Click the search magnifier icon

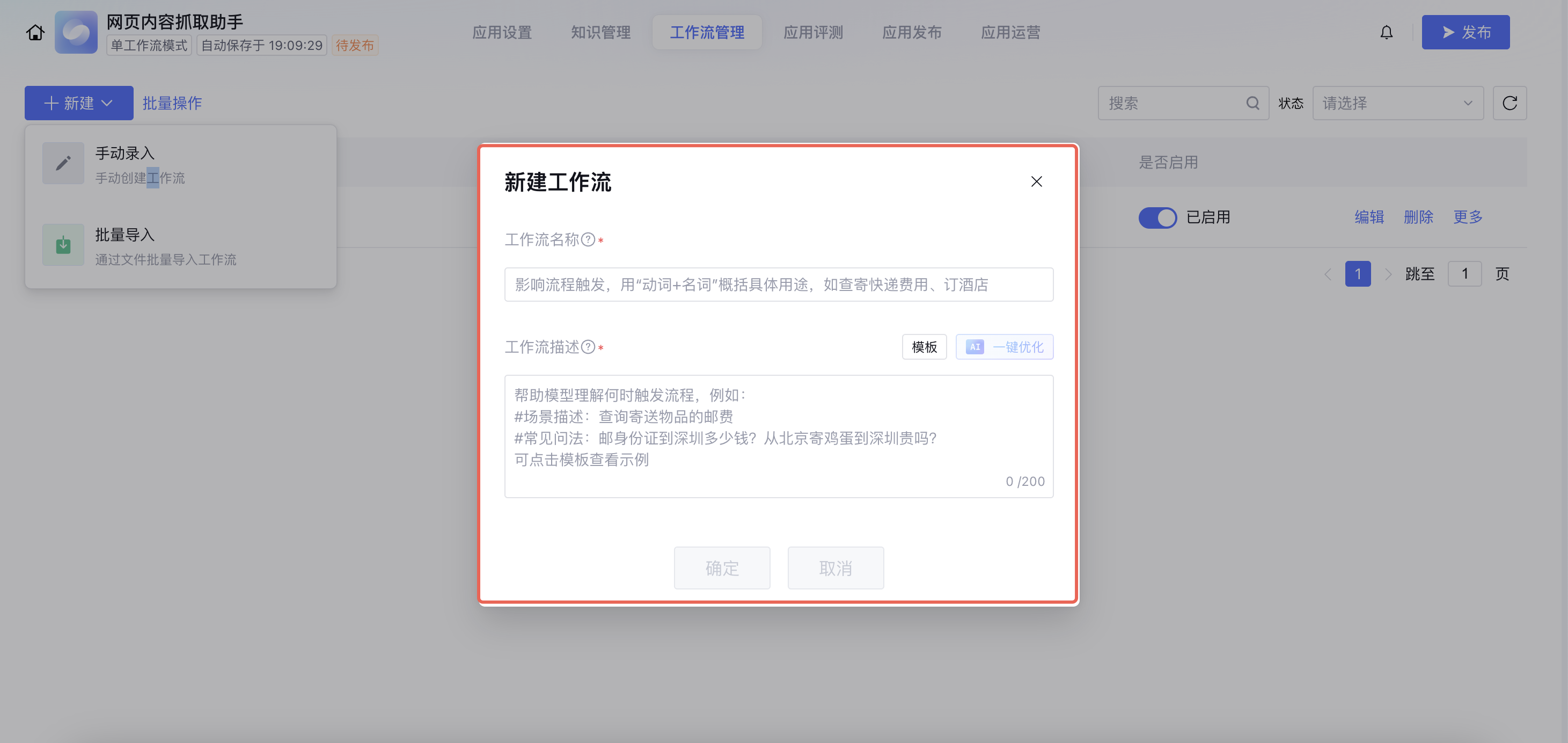(1252, 103)
